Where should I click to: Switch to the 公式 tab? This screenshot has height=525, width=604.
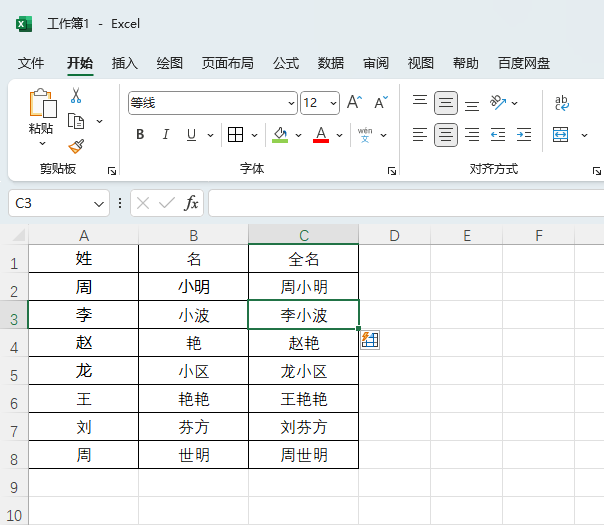pyautogui.click(x=286, y=63)
